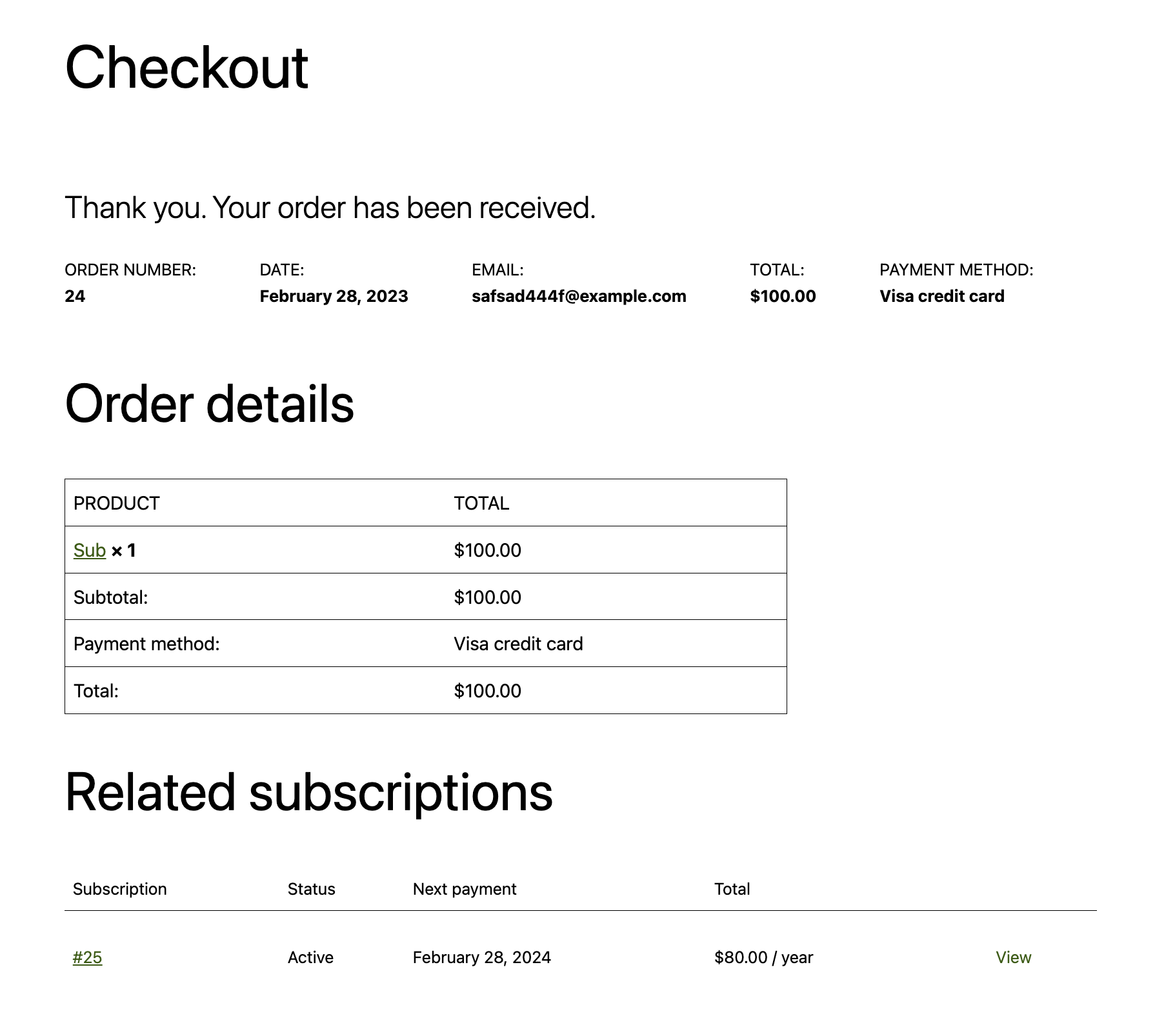The image size is (1155, 1036).
Task: Select the Active subscription status
Action: pyautogui.click(x=311, y=957)
